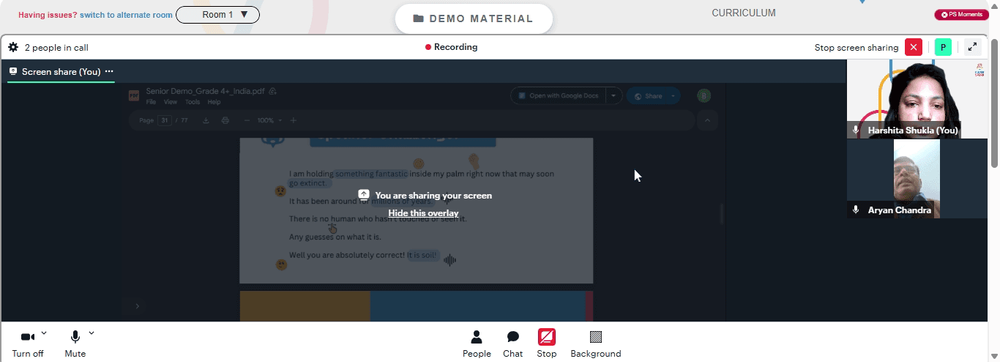Image resolution: width=1000 pixels, height=362 pixels.
Task: Open the File menu in shared PDF
Action: coord(151,102)
